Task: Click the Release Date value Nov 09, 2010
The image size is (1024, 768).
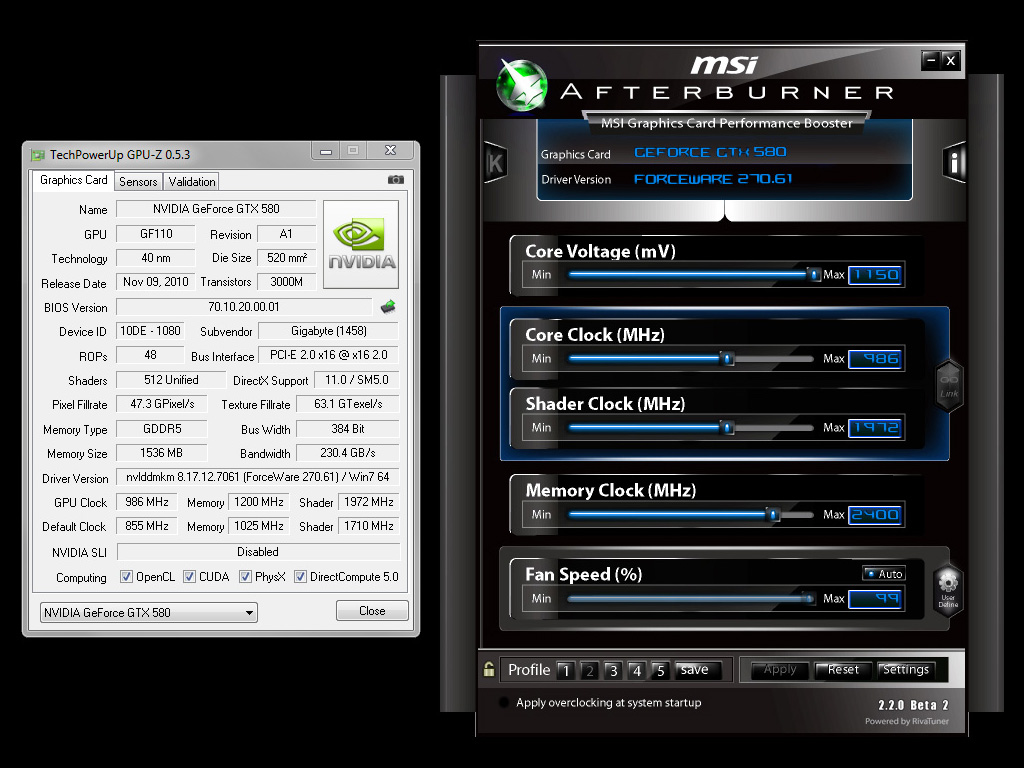Action: [x=156, y=282]
